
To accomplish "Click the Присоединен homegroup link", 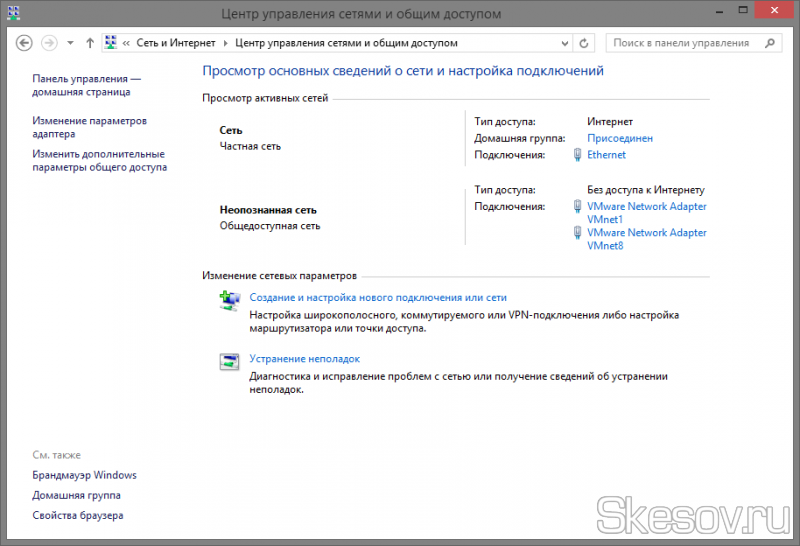I will [x=620, y=138].
